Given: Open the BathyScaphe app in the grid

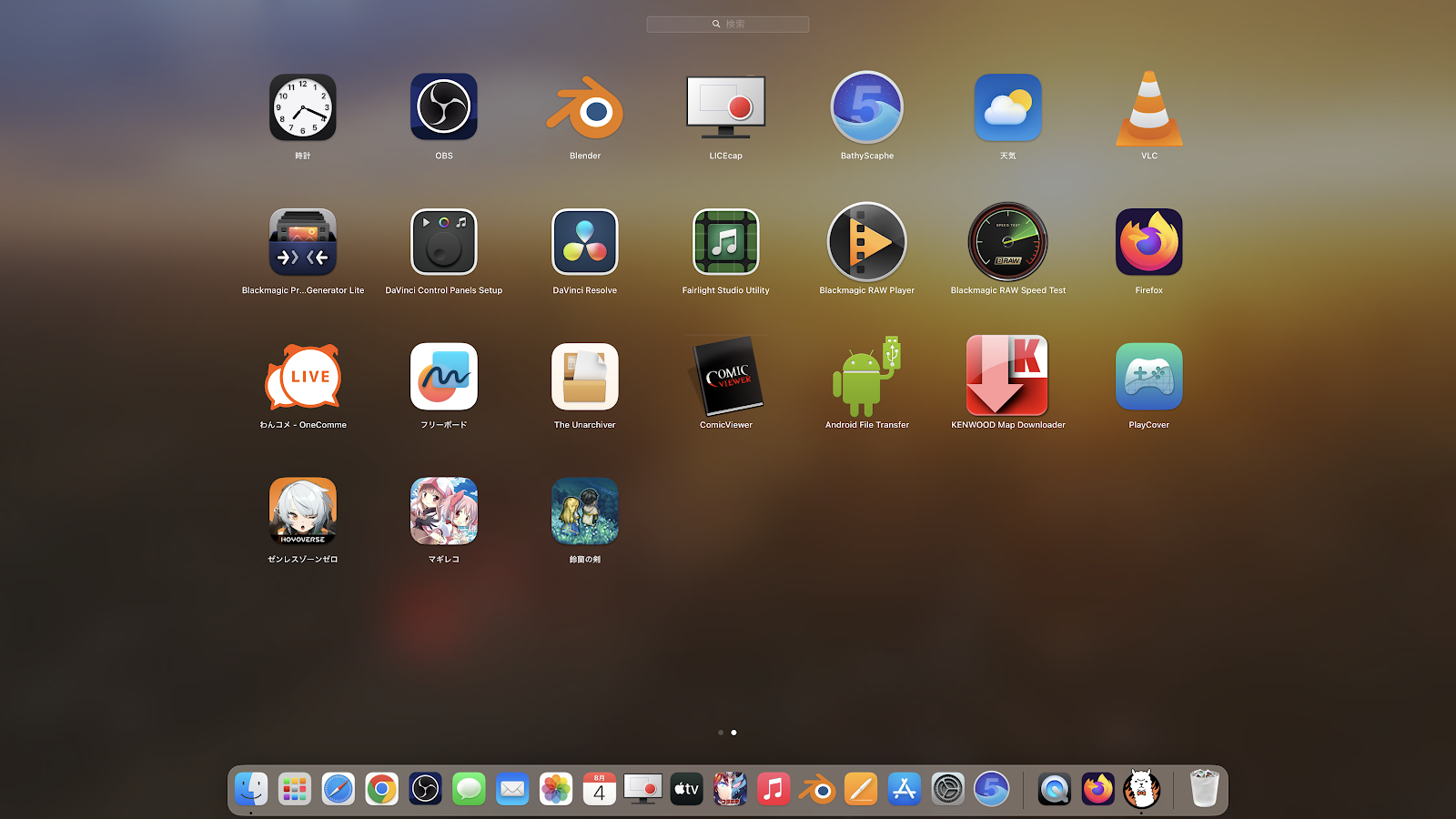Looking at the screenshot, I should [x=867, y=107].
